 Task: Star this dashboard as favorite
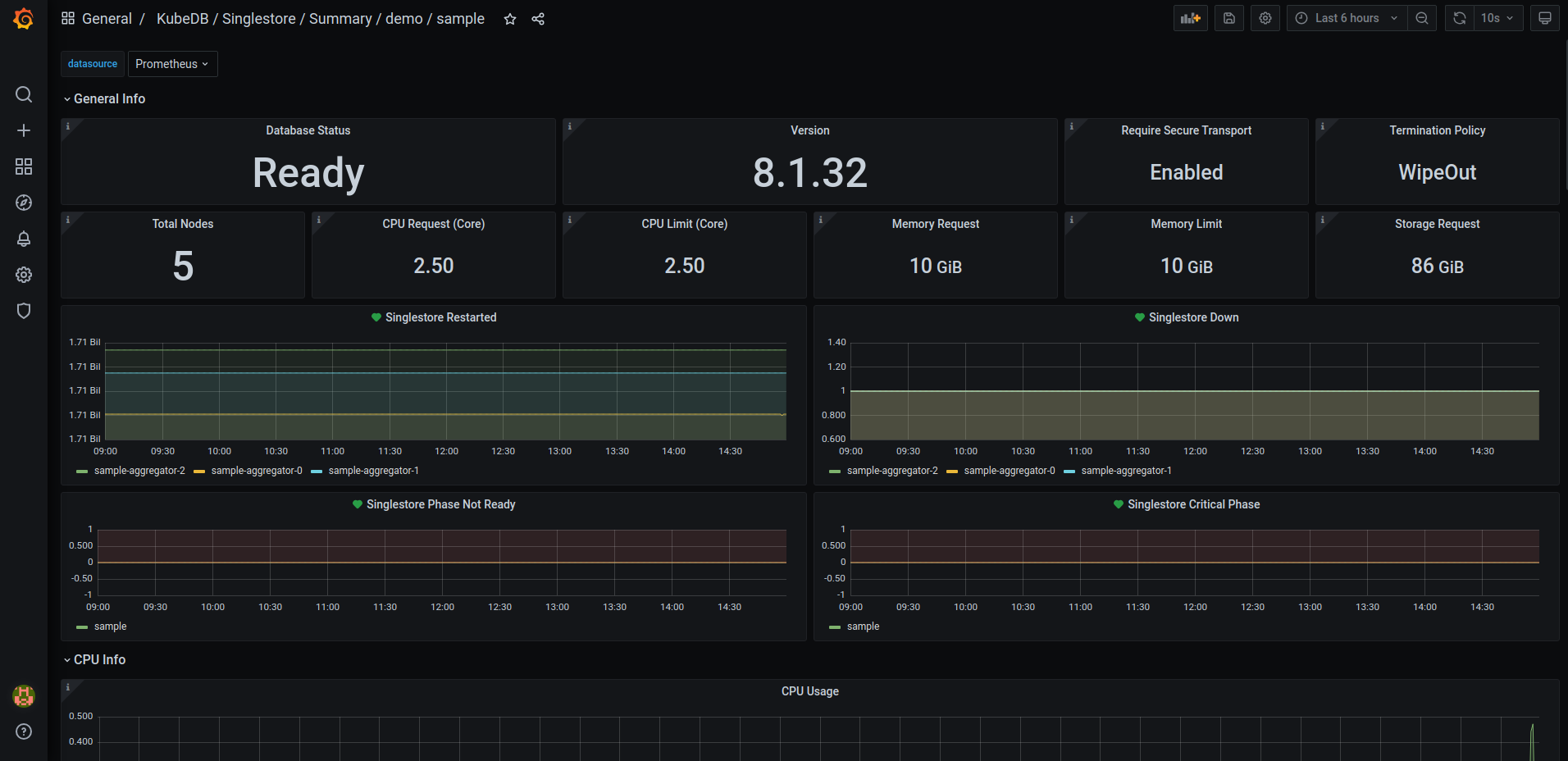tap(509, 18)
